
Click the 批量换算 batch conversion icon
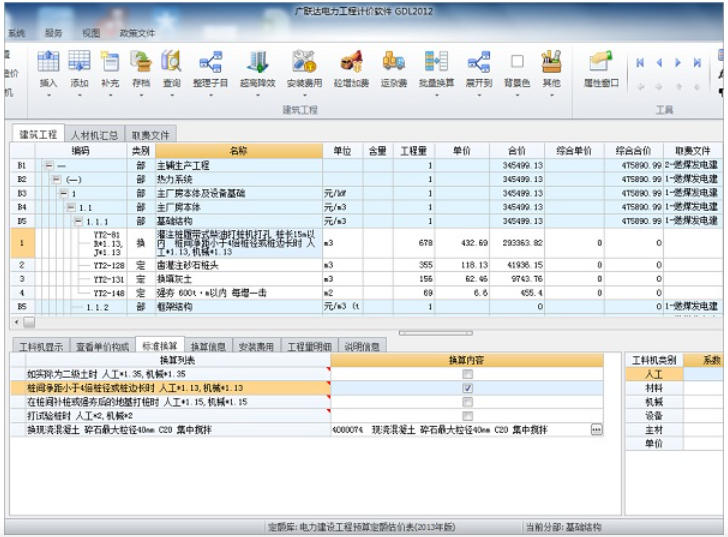436,62
